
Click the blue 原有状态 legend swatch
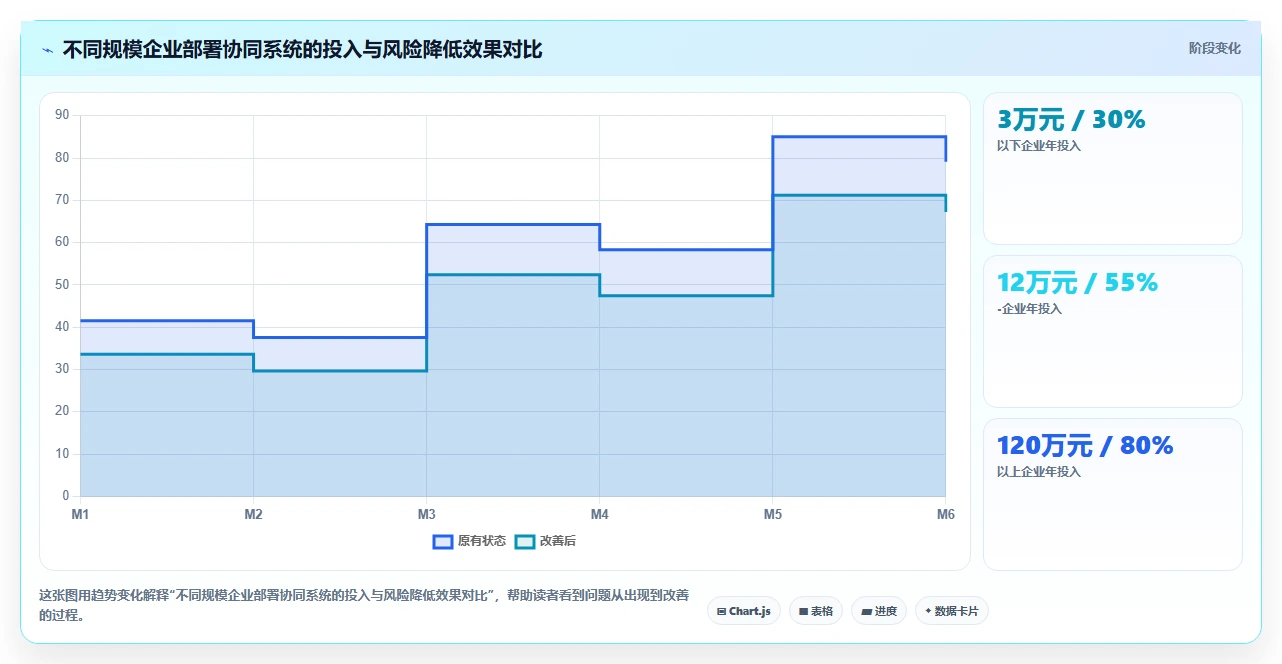pos(443,542)
